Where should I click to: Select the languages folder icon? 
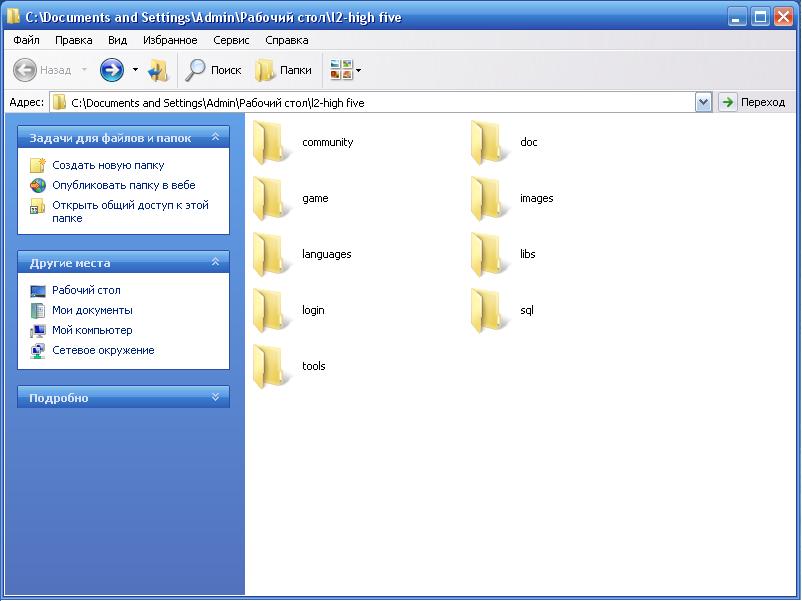[x=270, y=254]
